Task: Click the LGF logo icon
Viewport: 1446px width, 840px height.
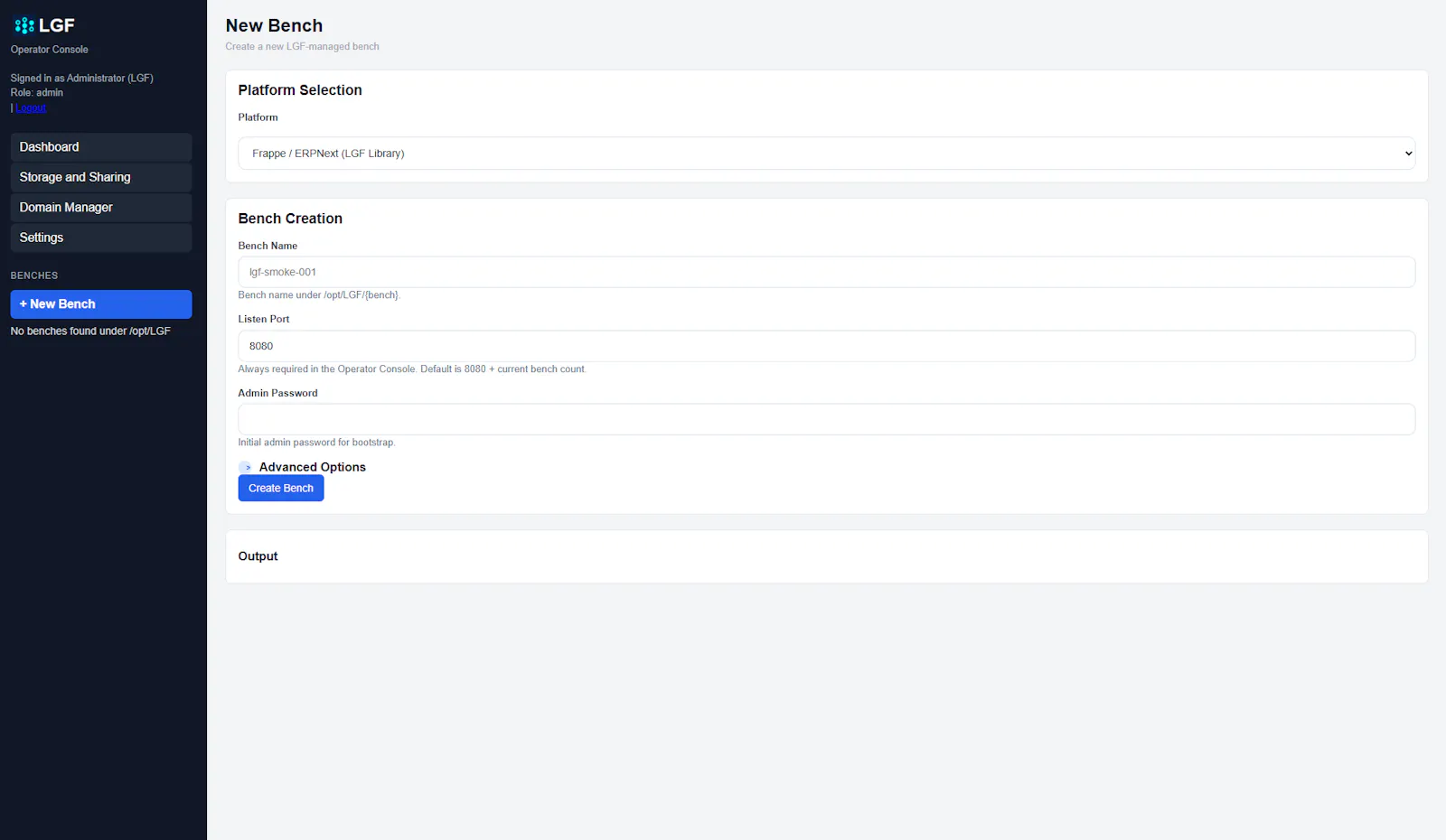Action: point(24,25)
